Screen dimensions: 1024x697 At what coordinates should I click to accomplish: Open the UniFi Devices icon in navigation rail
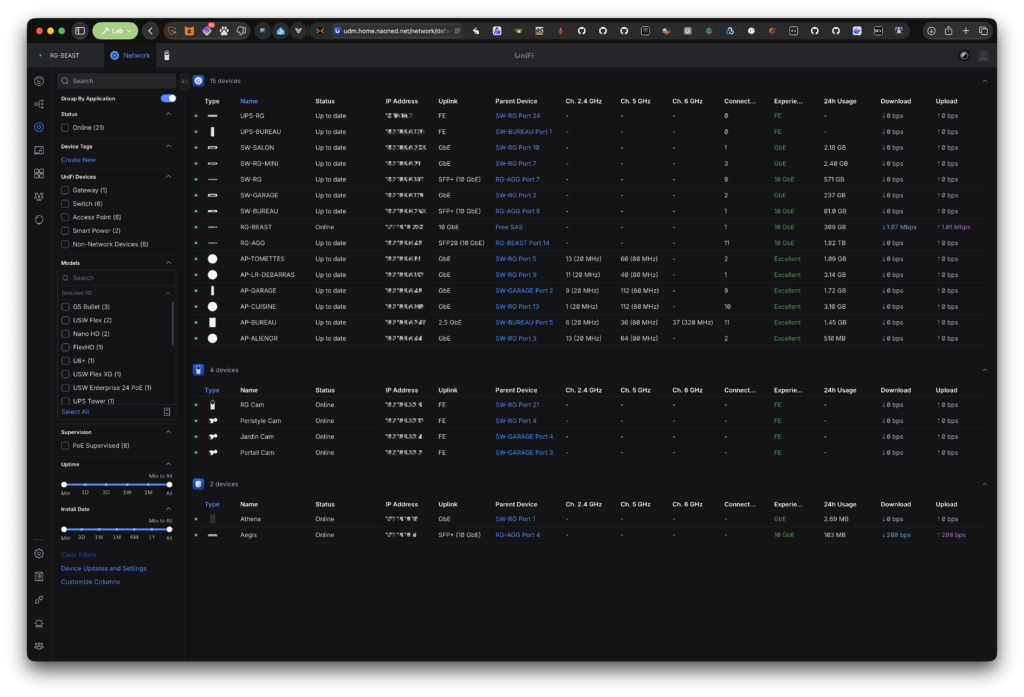39,127
